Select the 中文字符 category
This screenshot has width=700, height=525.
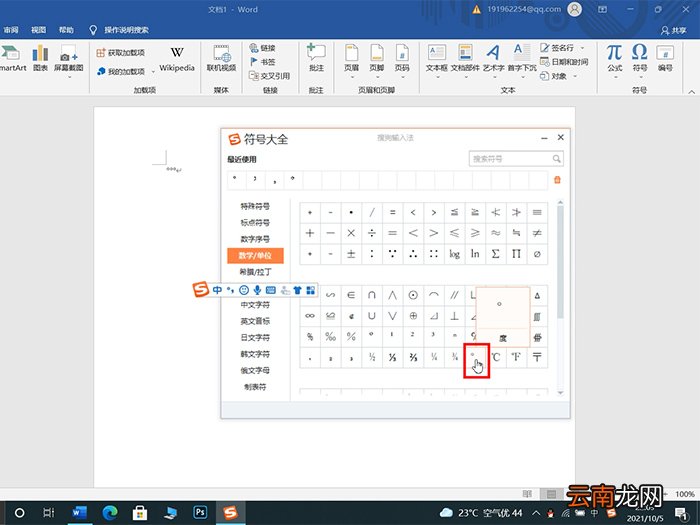coord(255,305)
